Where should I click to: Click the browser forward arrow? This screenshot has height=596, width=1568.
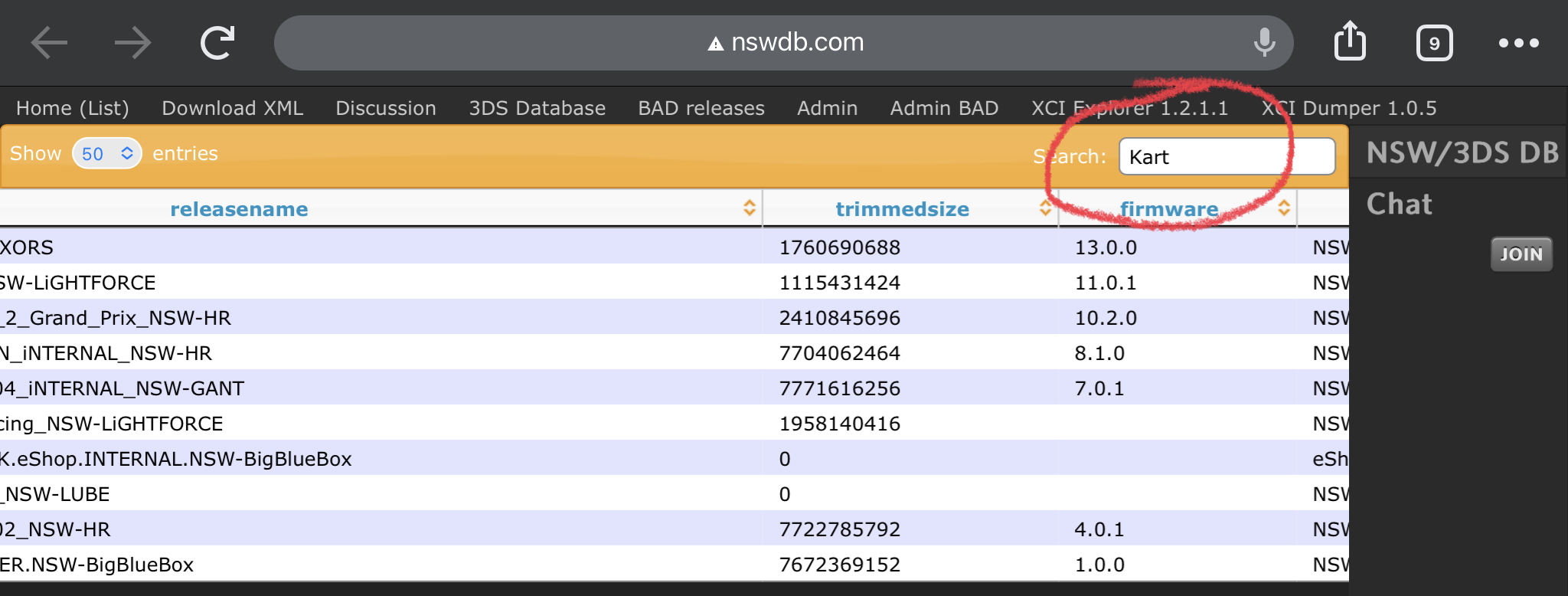(x=133, y=43)
